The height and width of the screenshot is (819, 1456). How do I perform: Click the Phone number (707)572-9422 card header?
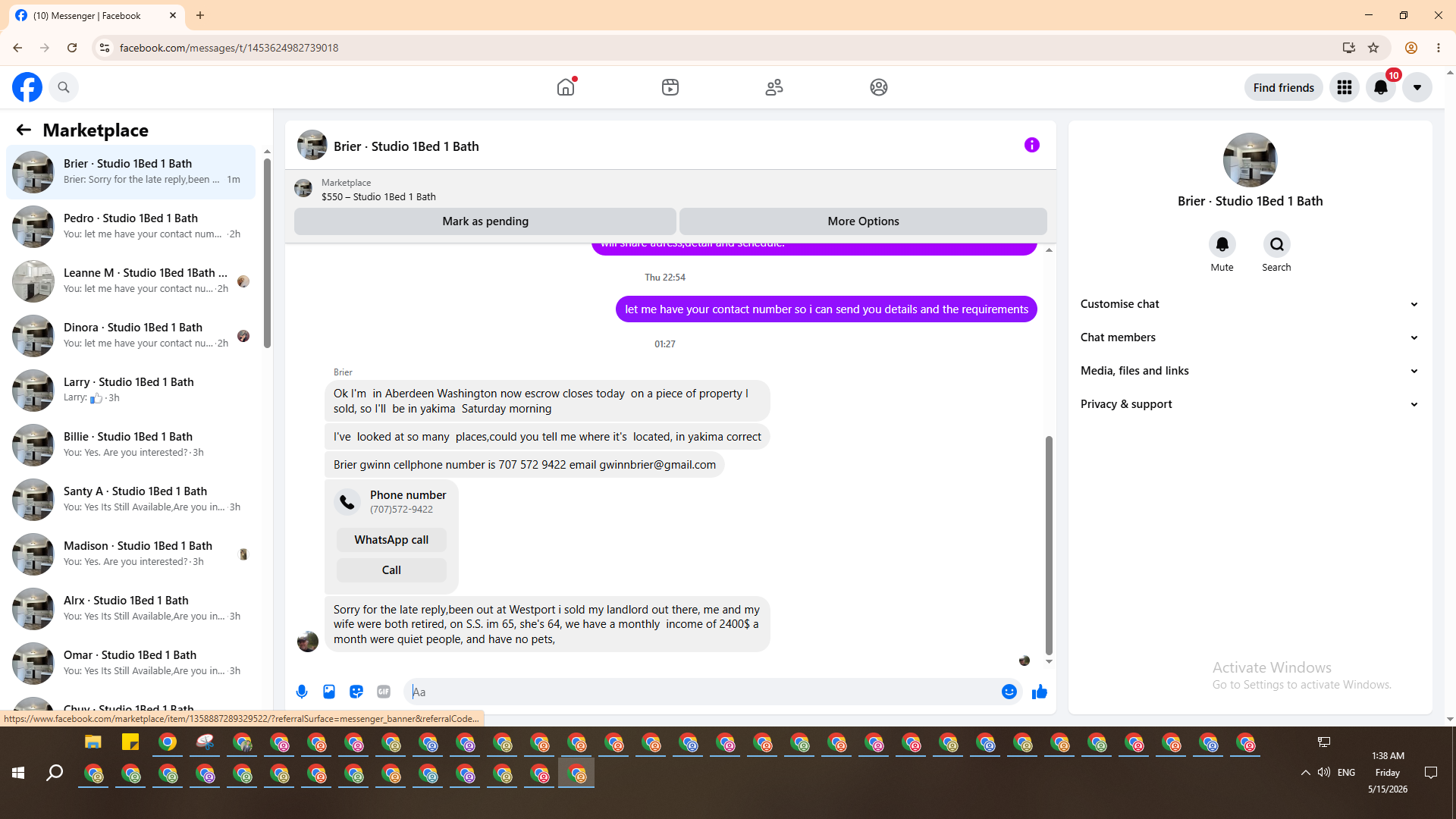point(391,501)
